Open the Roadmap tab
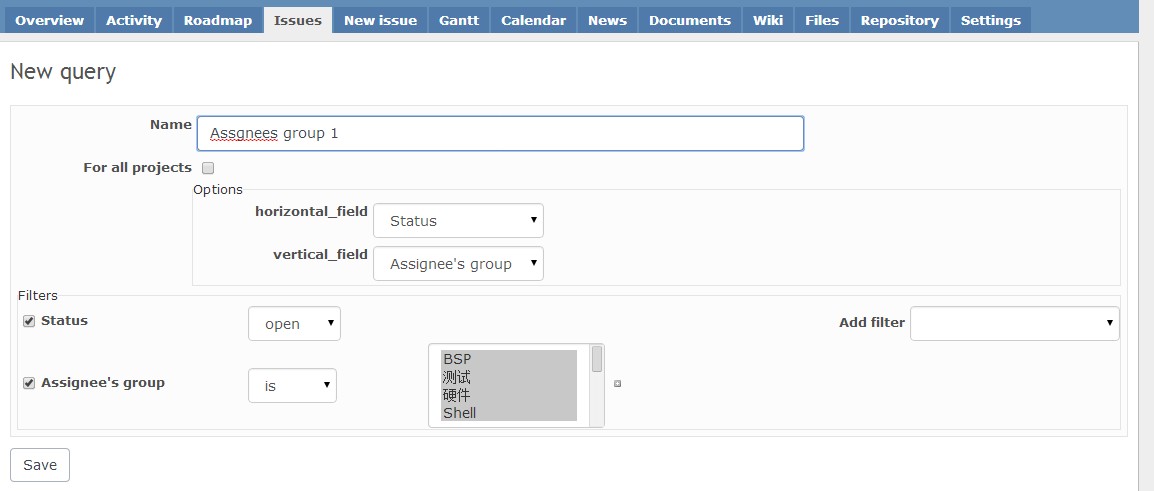Viewport: 1154px width, 491px height. [218, 21]
